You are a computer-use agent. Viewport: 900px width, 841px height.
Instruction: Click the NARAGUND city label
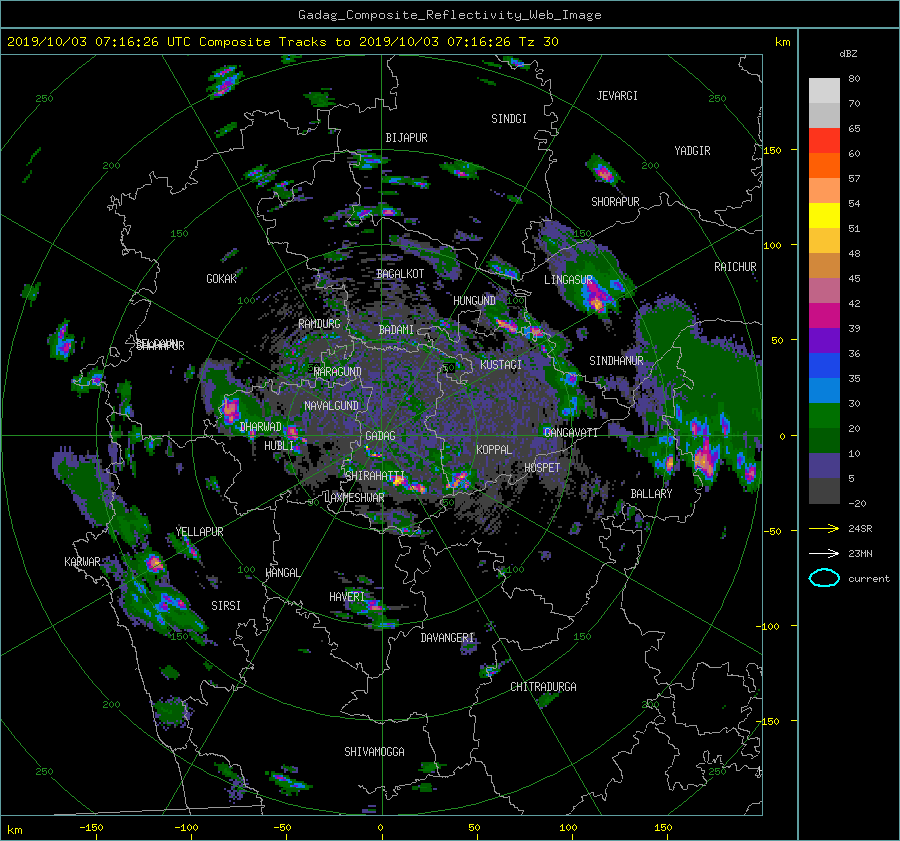[x=338, y=372]
